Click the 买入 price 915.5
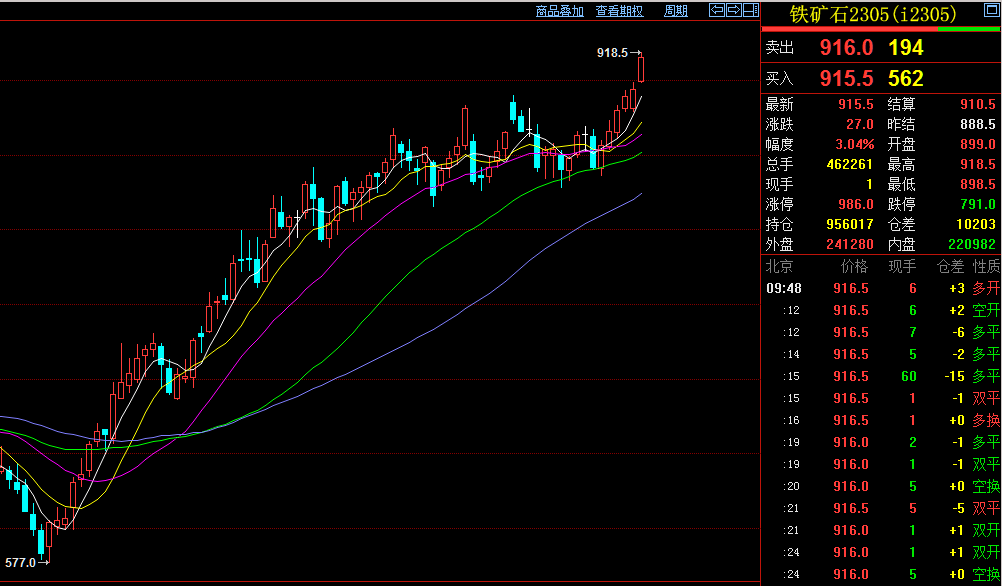 (x=846, y=78)
